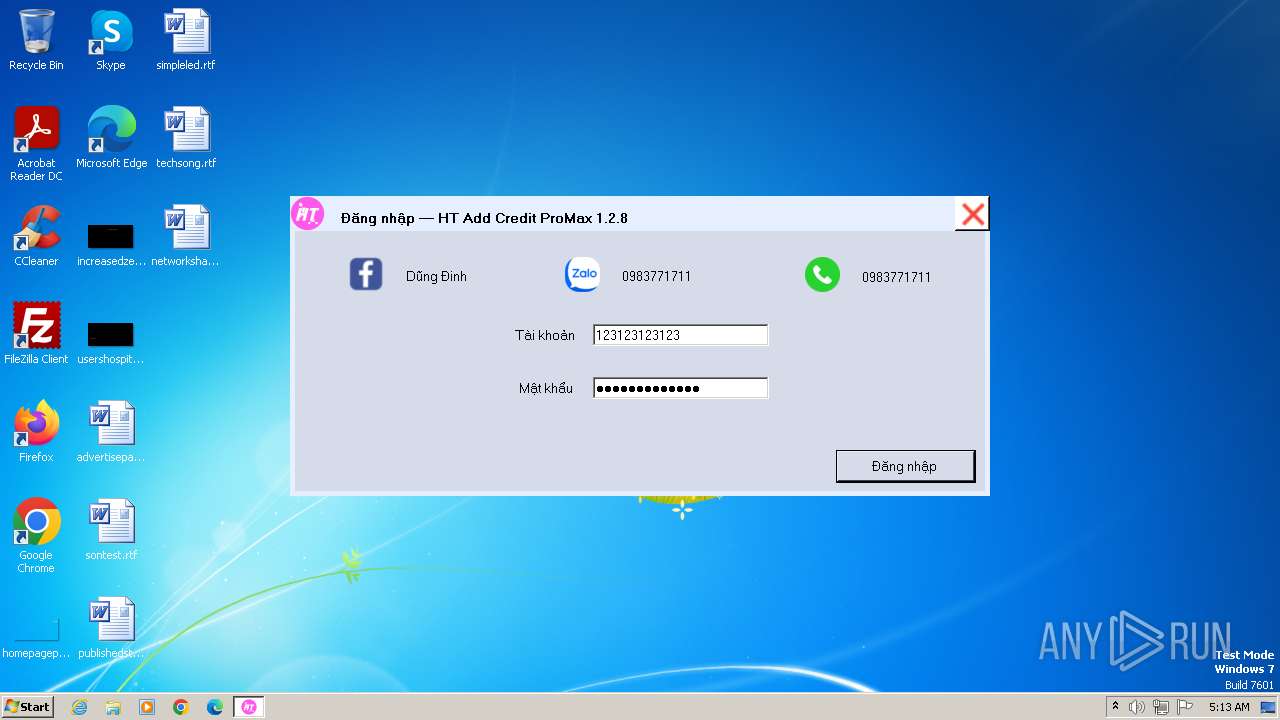Select the FileZilla Client shortcut
The width and height of the screenshot is (1280, 720).
point(36,334)
